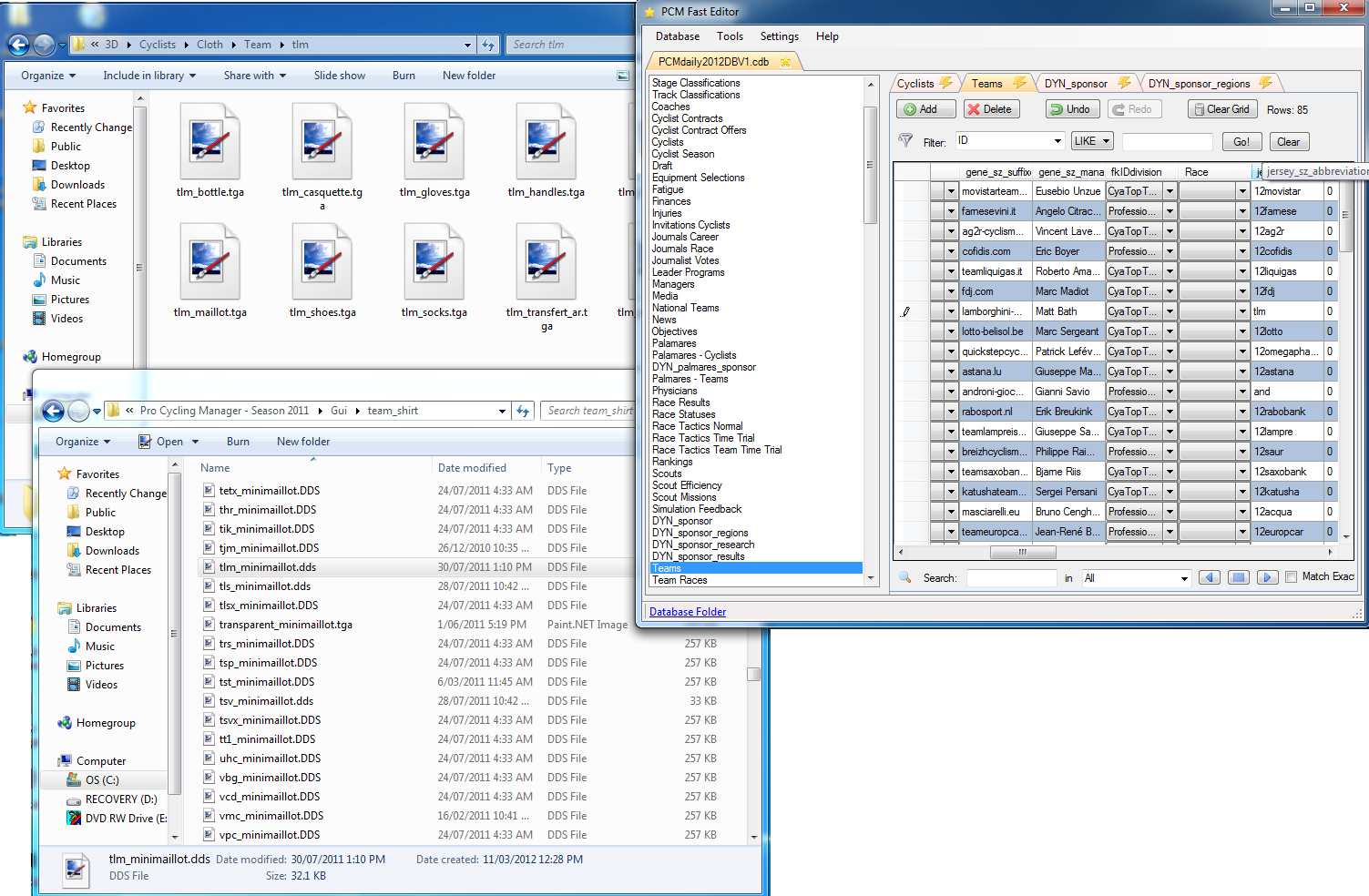The image size is (1369, 896).
Task: Select Cyclist Contracts in the table list
Action: point(687,118)
